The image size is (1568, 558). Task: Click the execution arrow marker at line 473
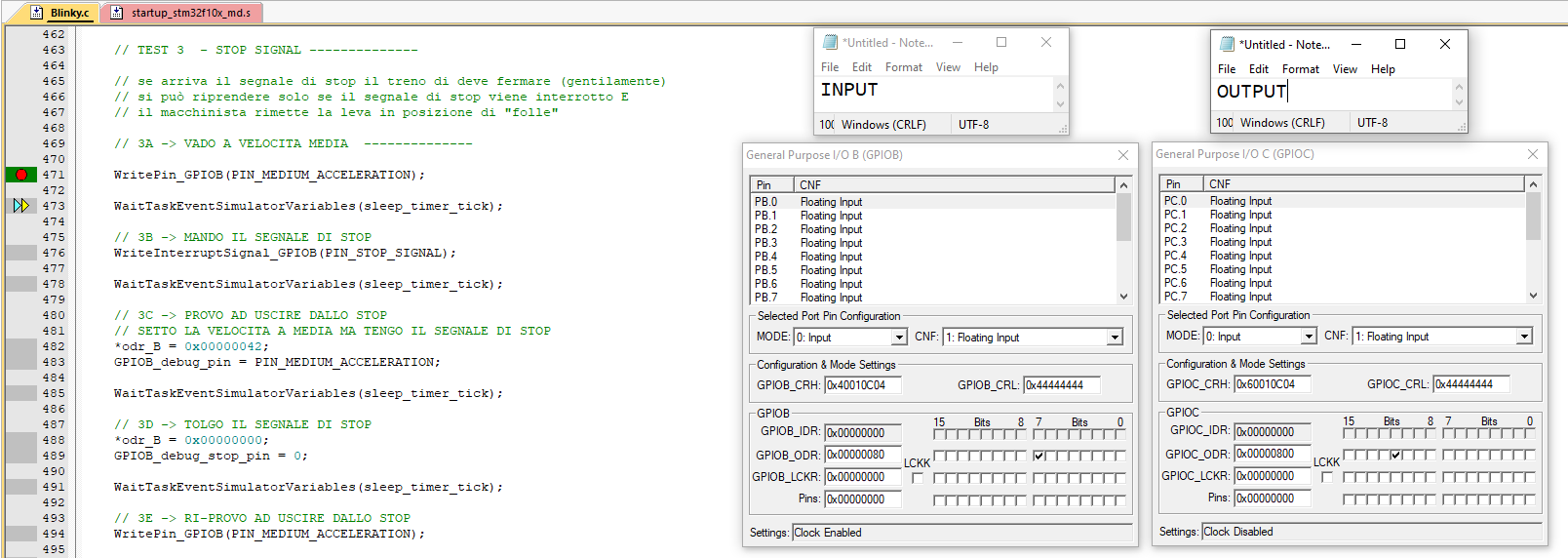coord(21,206)
